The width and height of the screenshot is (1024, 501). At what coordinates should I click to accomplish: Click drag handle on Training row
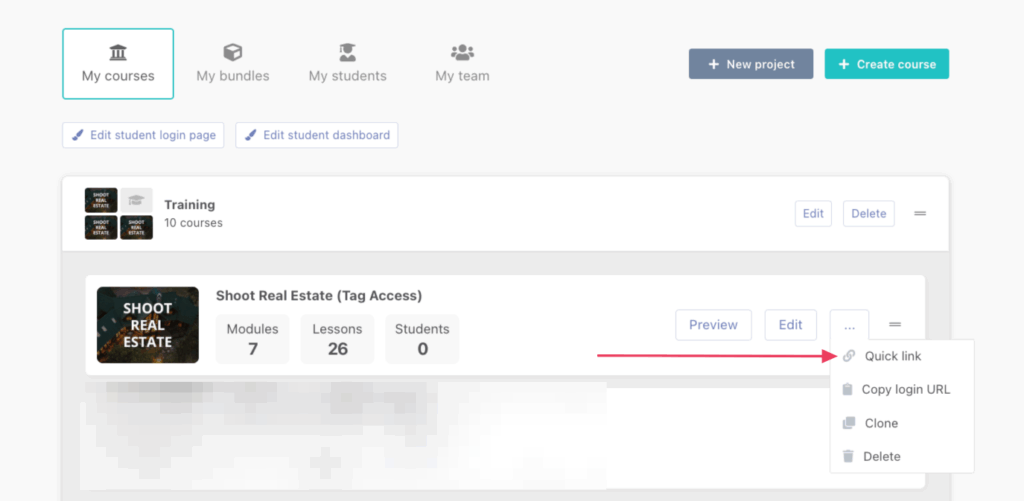click(x=920, y=213)
